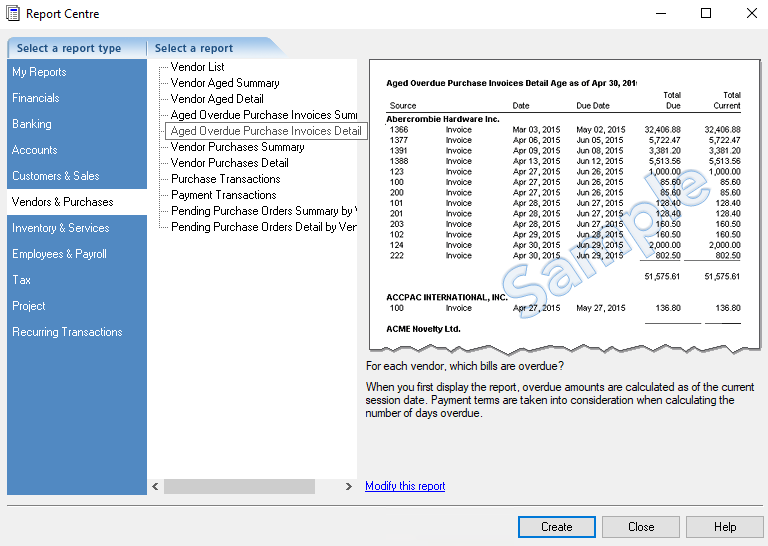Click the sample report preview thumbnail
The width and height of the screenshot is (768, 546).
[x=563, y=205]
